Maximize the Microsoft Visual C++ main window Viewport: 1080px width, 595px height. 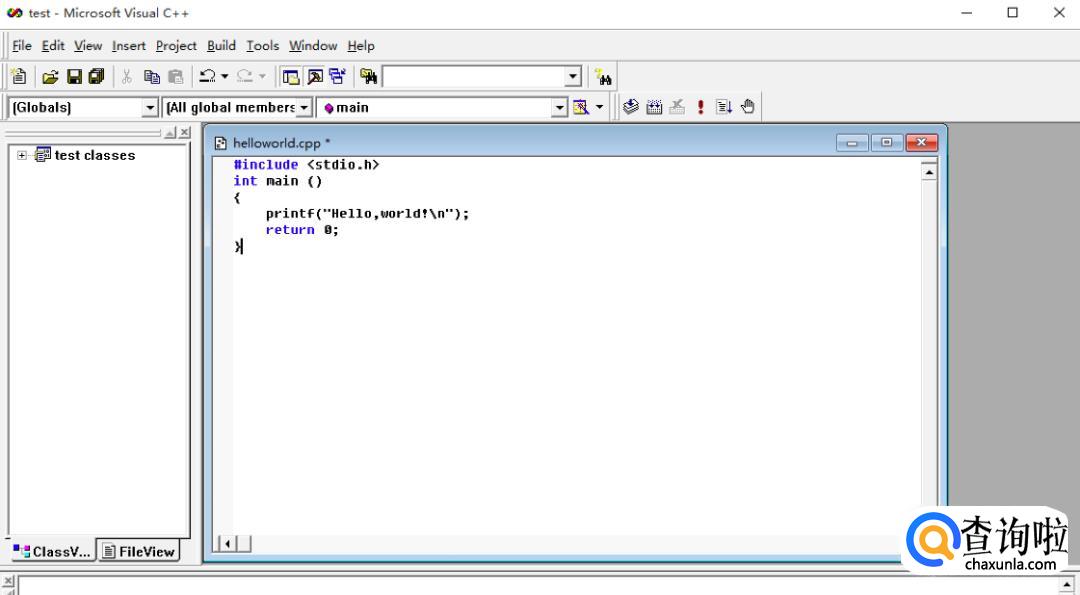(x=1012, y=12)
